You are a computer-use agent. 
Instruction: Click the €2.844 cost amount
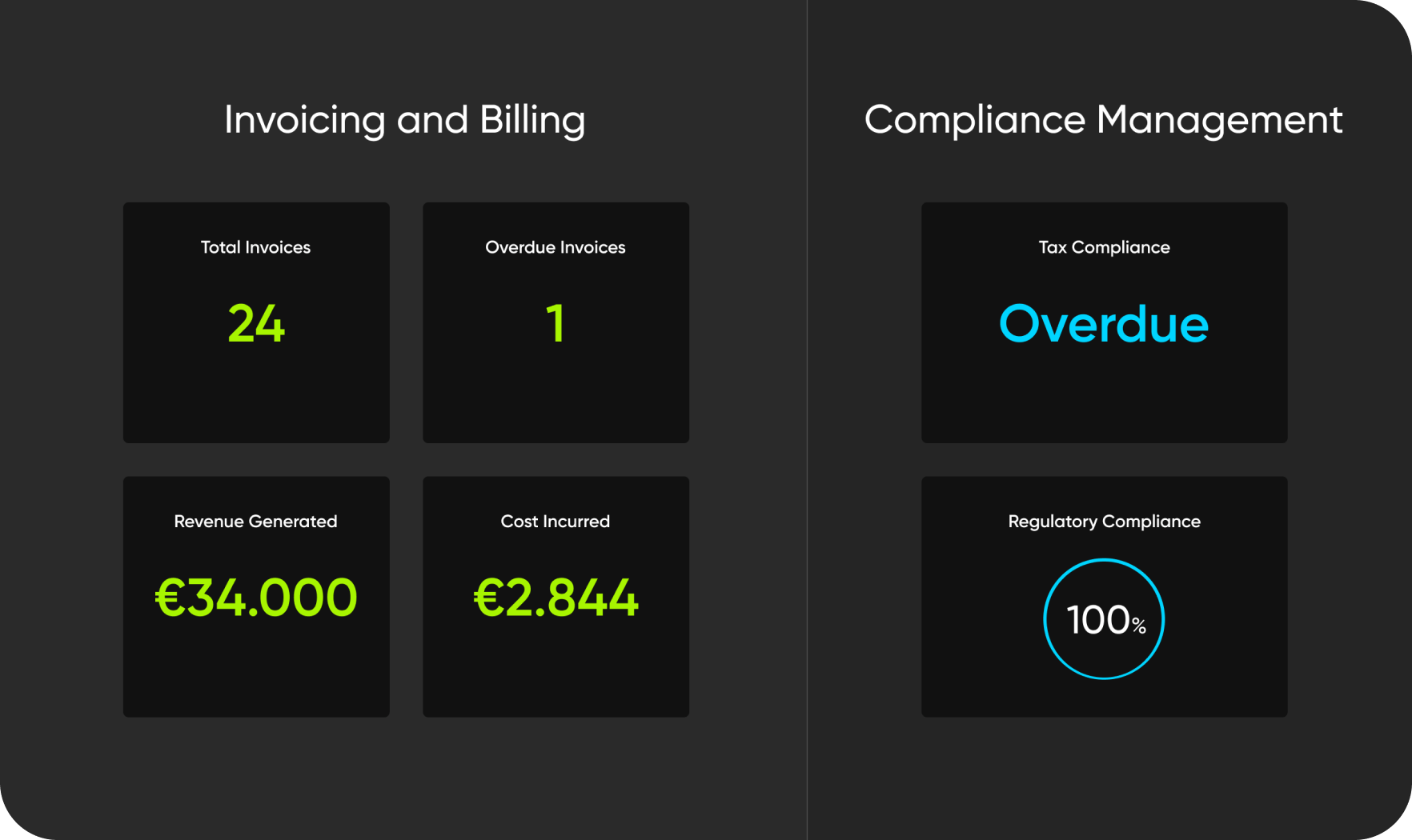[556, 598]
